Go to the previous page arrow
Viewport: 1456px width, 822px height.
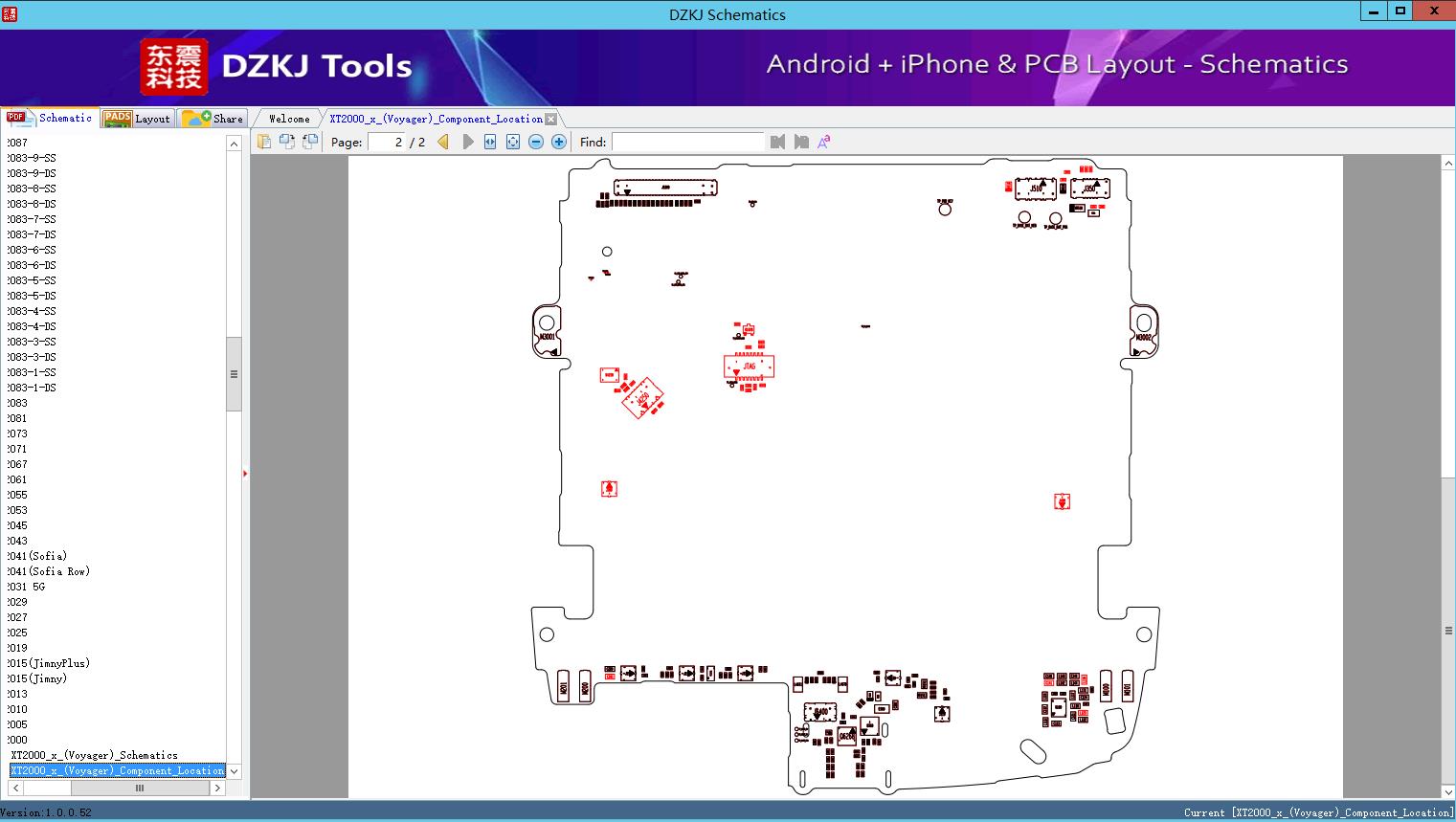(x=442, y=142)
